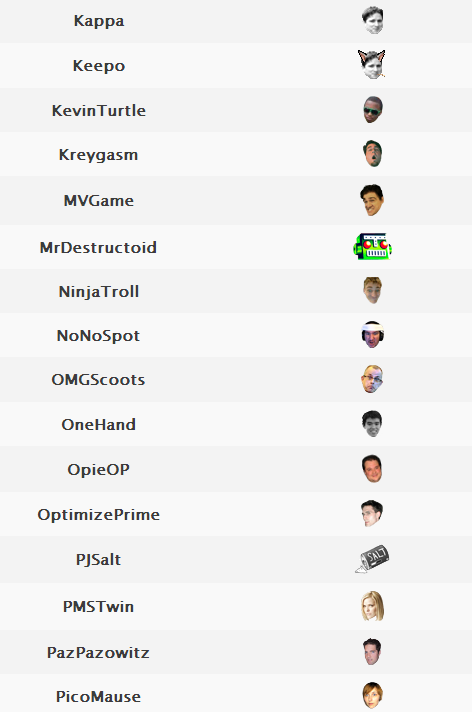The image size is (472, 712).
Task: Choose the Kreygasm emote image
Action: (373, 153)
